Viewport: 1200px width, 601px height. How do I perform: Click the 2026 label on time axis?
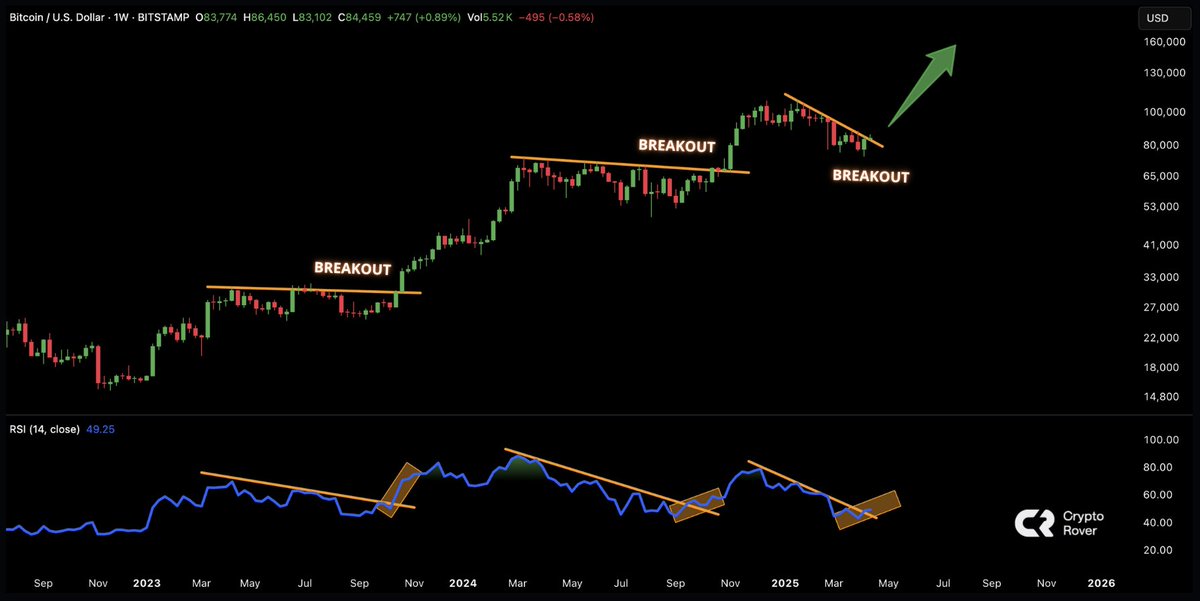[x=1101, y=583]
